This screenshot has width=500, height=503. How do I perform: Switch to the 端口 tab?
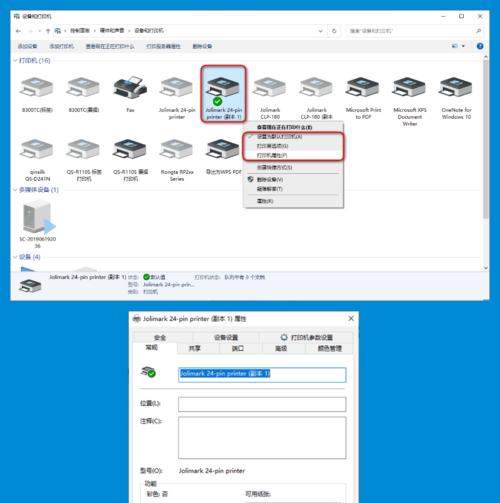[x=238, y=348]
